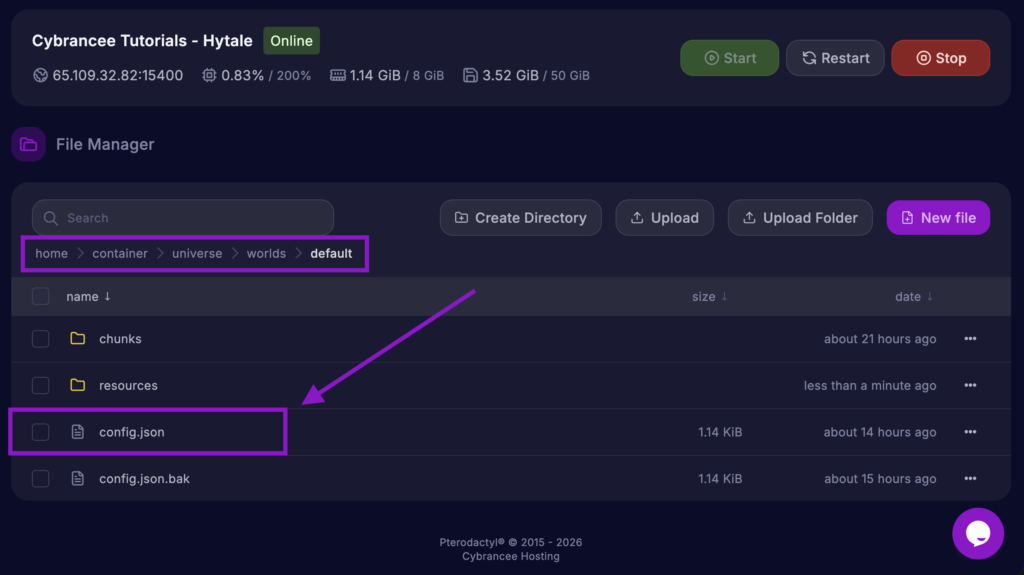Open options menu for chunks folder
The height and width of the screenshot is (575, 1024).
coord(969,339)
